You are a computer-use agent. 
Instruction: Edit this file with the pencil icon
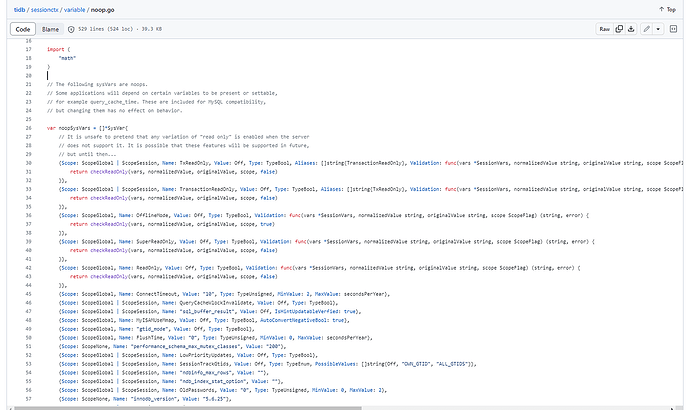[x=646, y=29]
